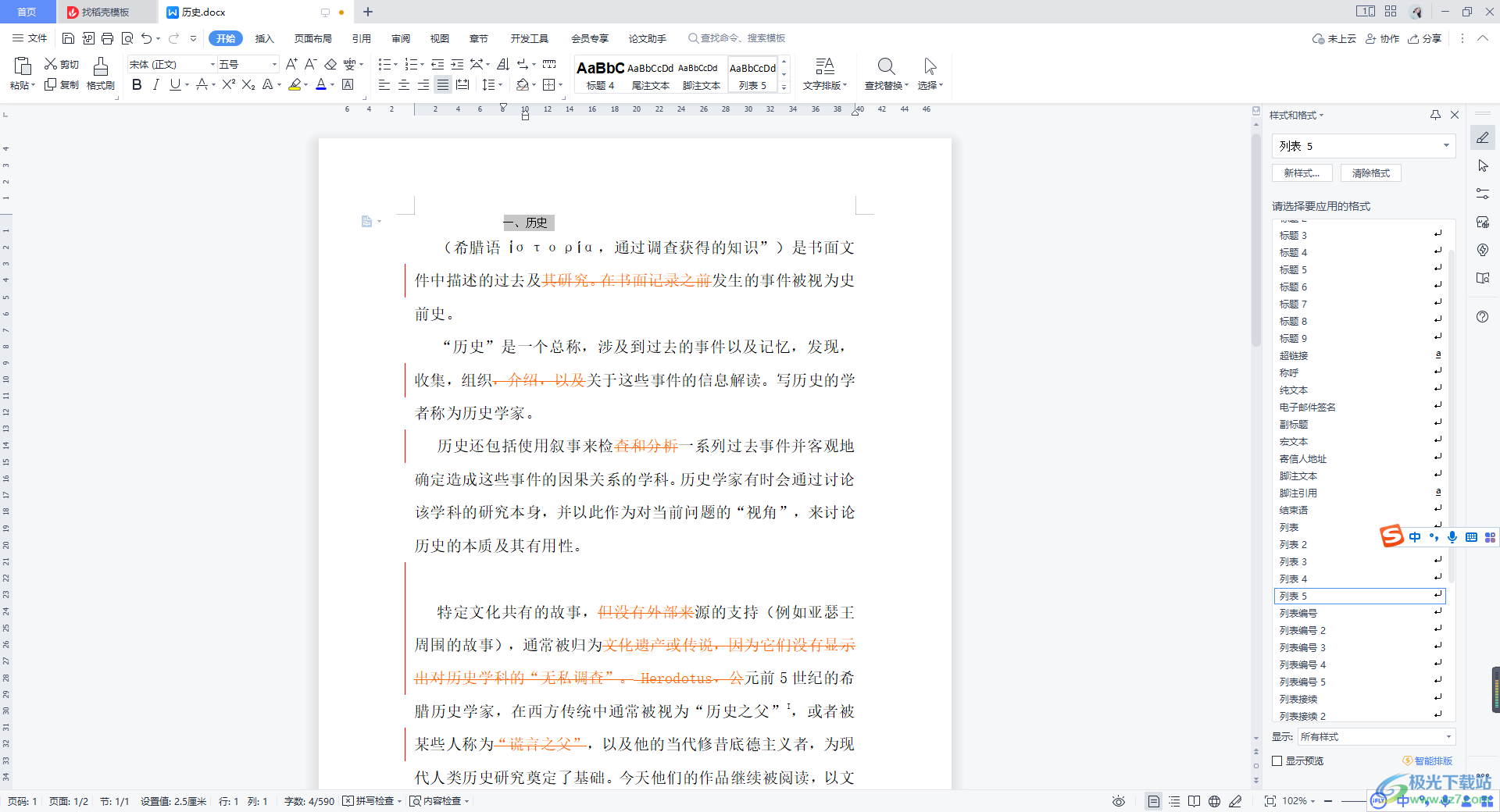The height and width of the screenshot is (812, 1500).
Task: Toggle Subscript X₂ formatting
Action: [248, 84]
